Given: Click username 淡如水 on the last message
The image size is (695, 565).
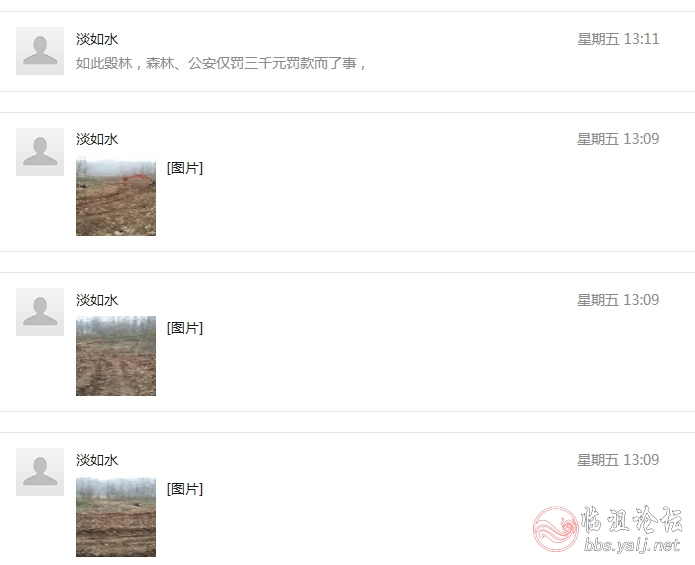Looking at the screenshot, I should point(97,460).
